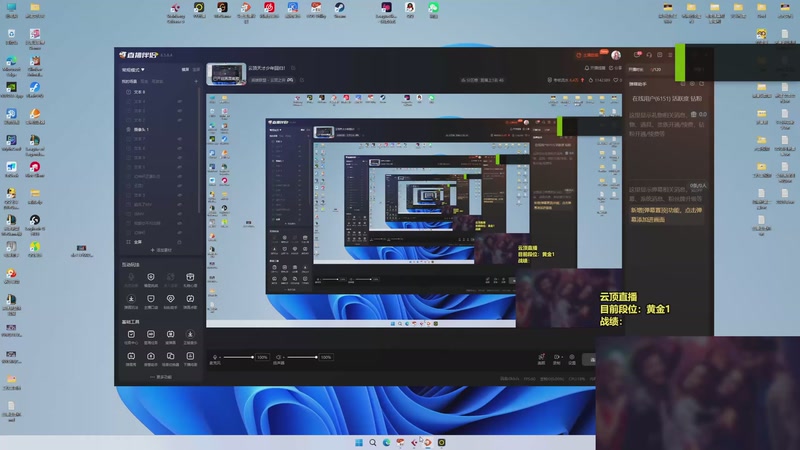
Task: Open the 常规模式 mode dropdown
Action: point(133,69)
